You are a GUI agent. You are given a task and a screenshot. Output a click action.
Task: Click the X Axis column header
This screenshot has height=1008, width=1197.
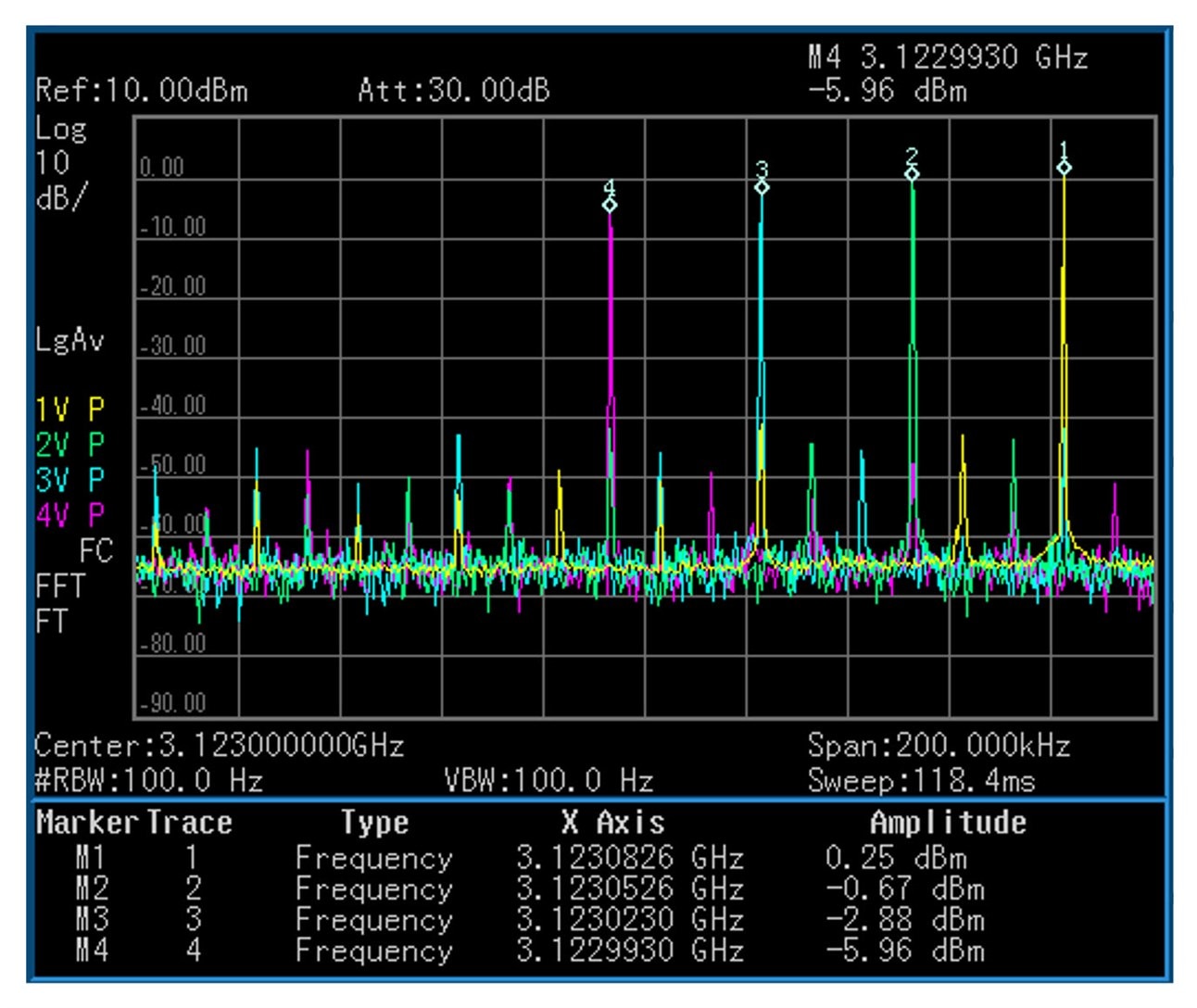[612, 823]
